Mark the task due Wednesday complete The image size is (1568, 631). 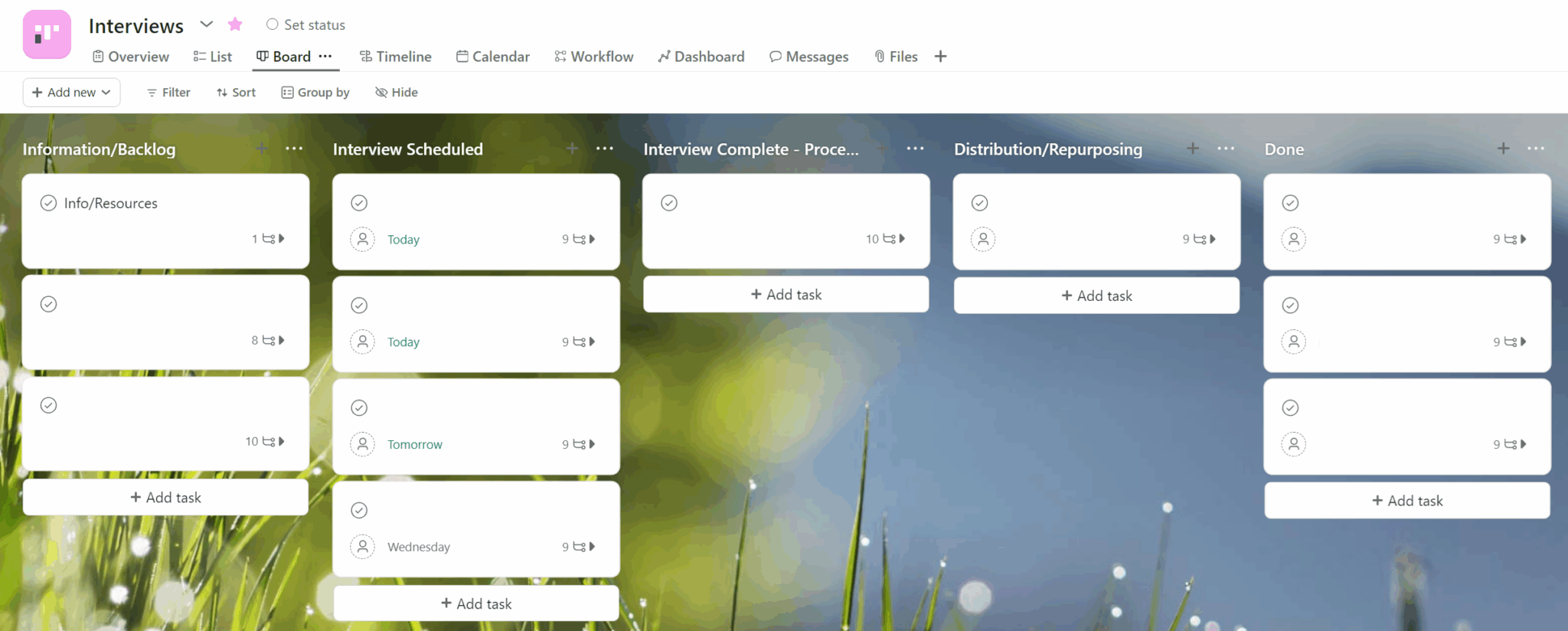tap(359, 511)
